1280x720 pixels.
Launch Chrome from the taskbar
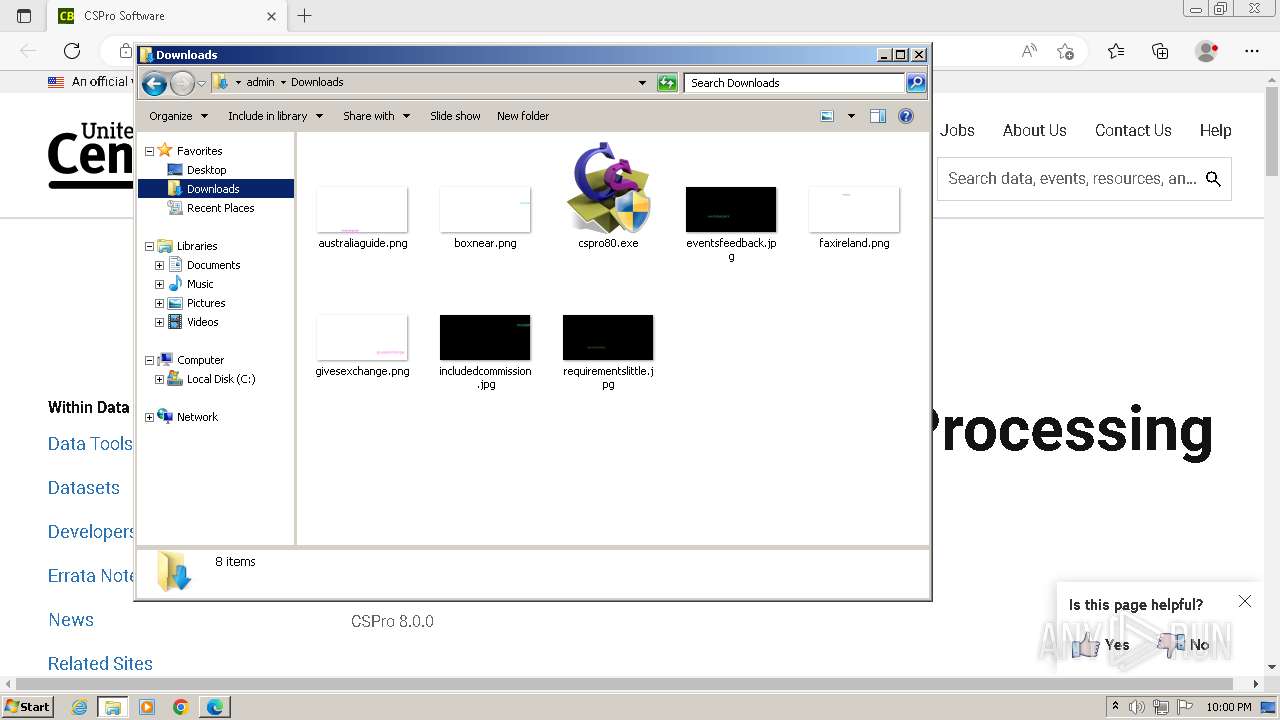(180, 707)
